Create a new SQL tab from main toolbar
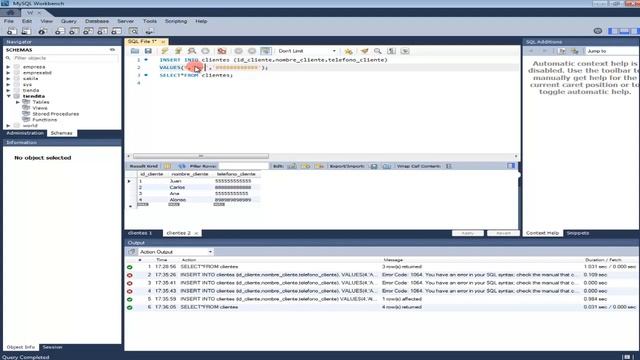Image resolution: width=640 pixels, height=360 pixels. tap(11, 31)
